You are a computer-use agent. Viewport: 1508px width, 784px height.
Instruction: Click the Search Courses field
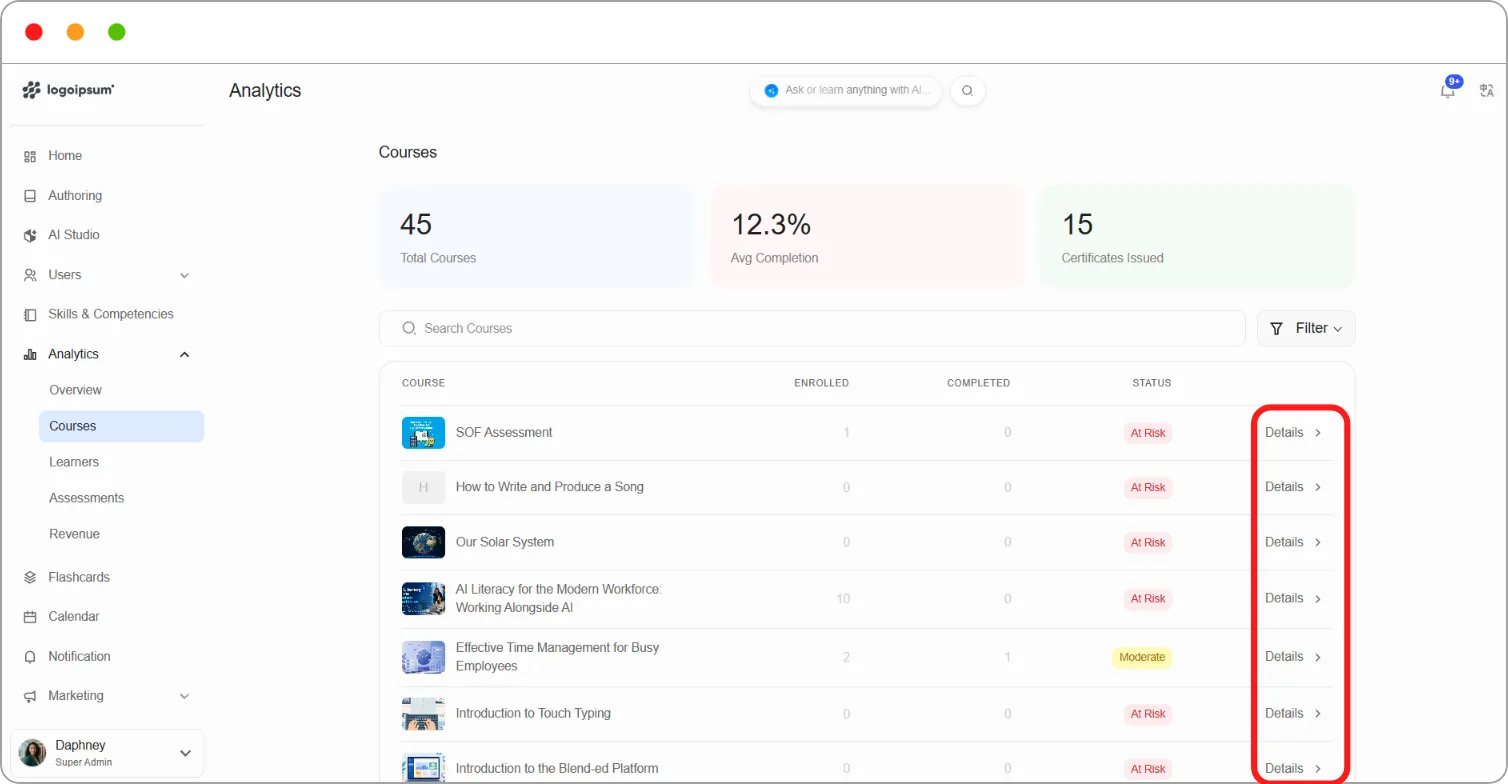tap(812, 328)
